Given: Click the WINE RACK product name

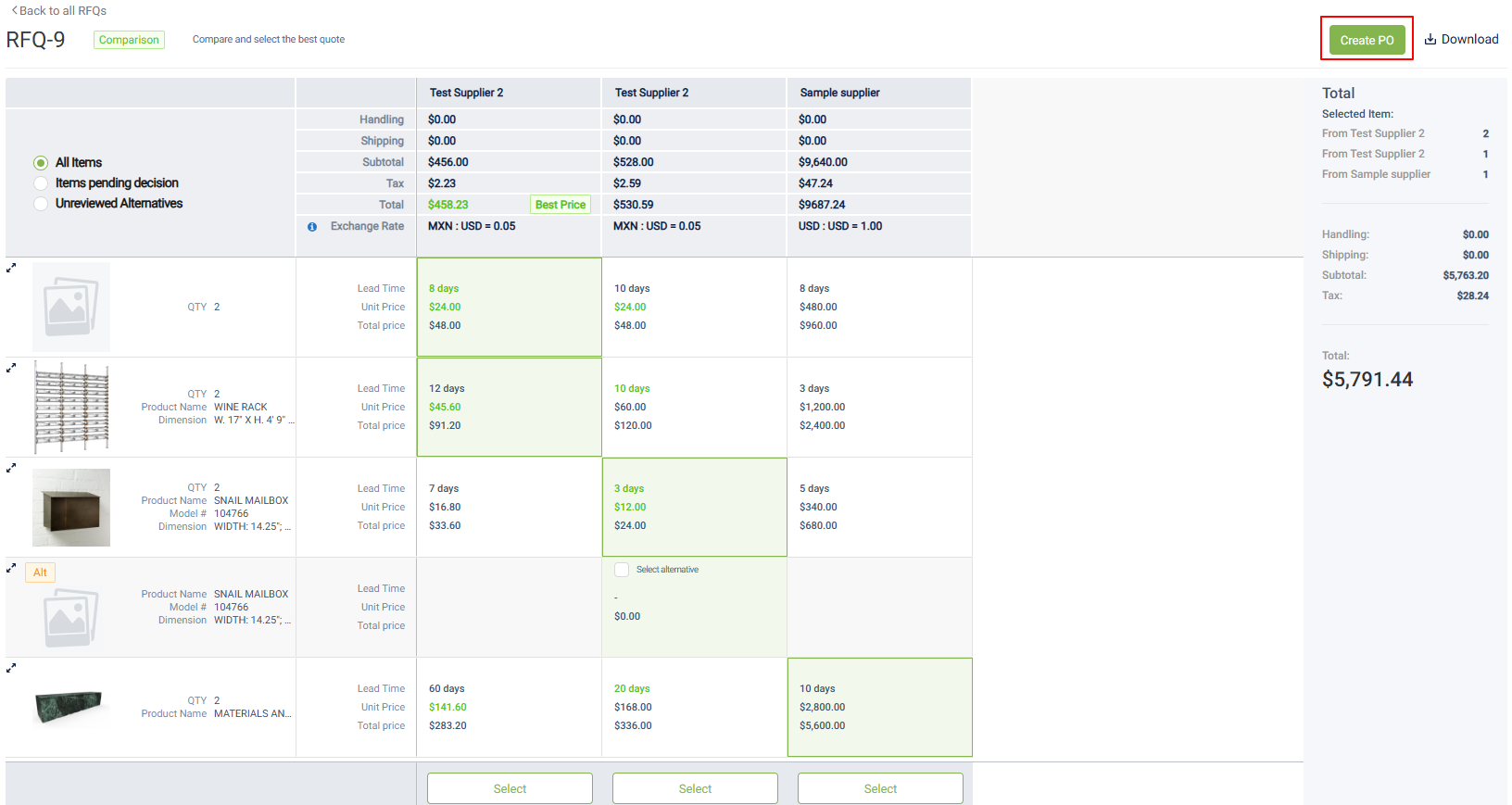Looking at the screenshot, I should click(x=241, y=407).
